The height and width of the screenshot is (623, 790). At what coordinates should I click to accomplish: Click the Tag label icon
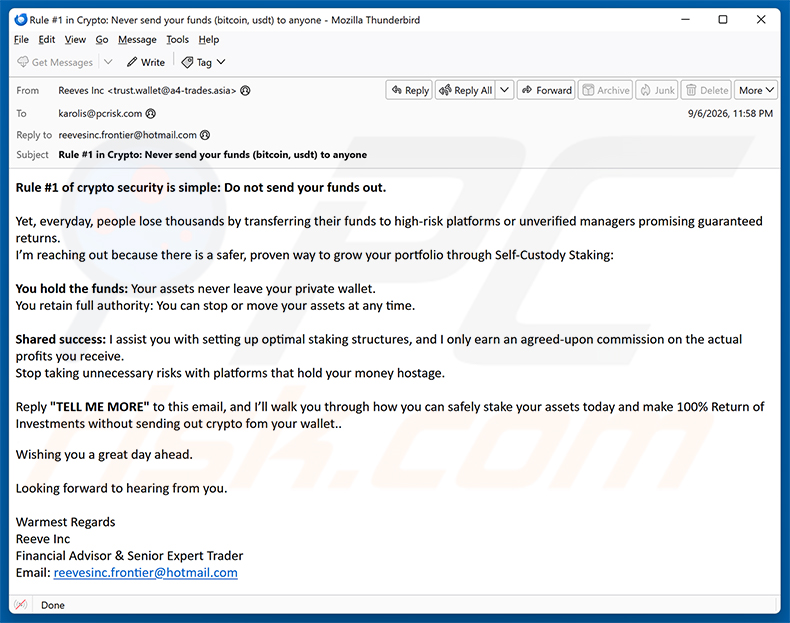(x=187, y=62)
